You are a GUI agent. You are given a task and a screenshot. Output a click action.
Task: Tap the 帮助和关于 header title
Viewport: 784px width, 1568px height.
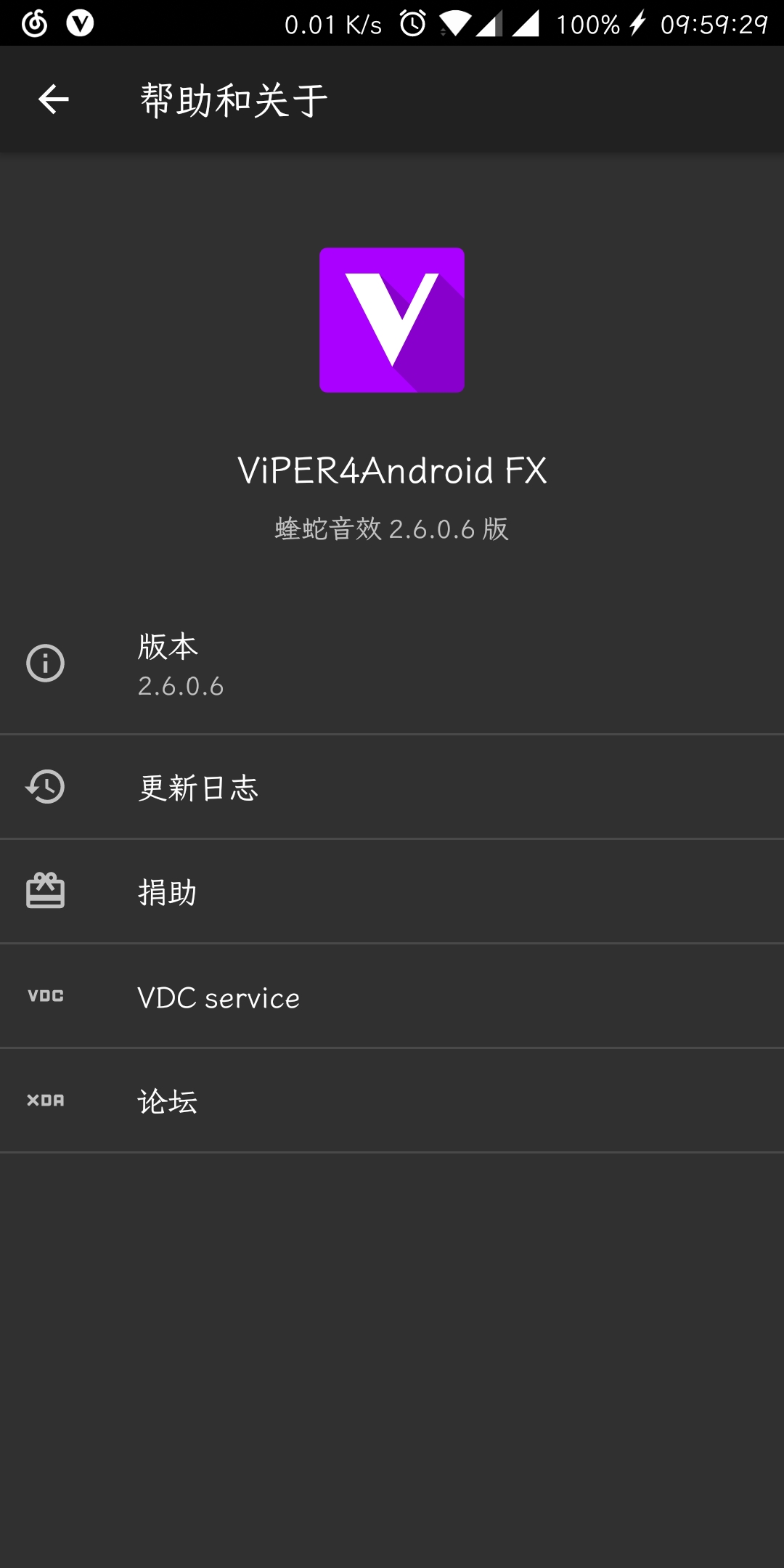pos(234,100)
